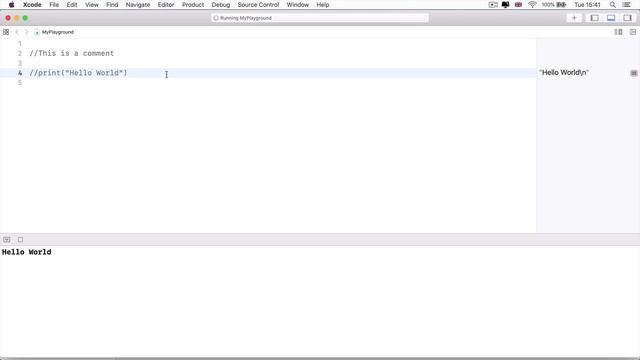
Task: Click the Wi-Fi status icon
Action: (532, 5)
